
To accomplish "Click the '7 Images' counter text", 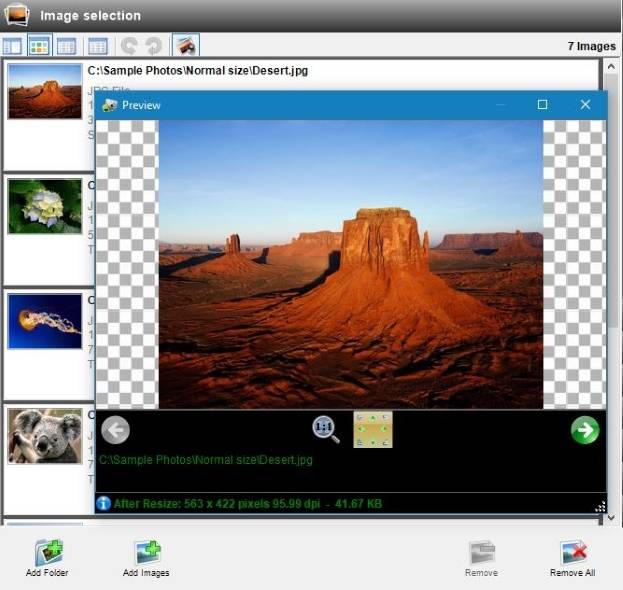I will tap(592, 46).
